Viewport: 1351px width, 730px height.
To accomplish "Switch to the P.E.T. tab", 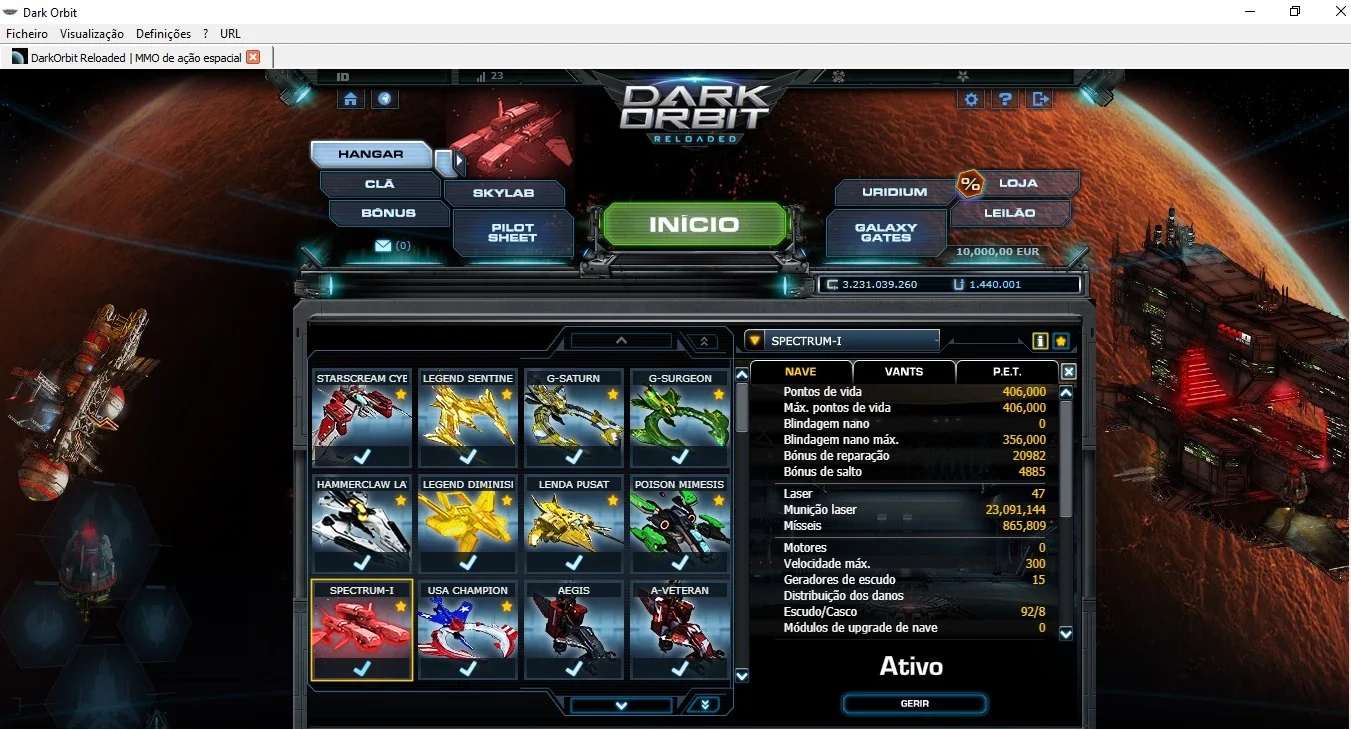I will point(1007,372).
